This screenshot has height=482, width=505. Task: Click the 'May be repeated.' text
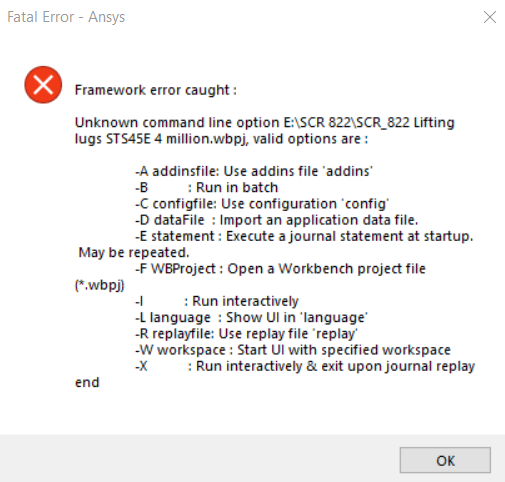coord(134,253)
